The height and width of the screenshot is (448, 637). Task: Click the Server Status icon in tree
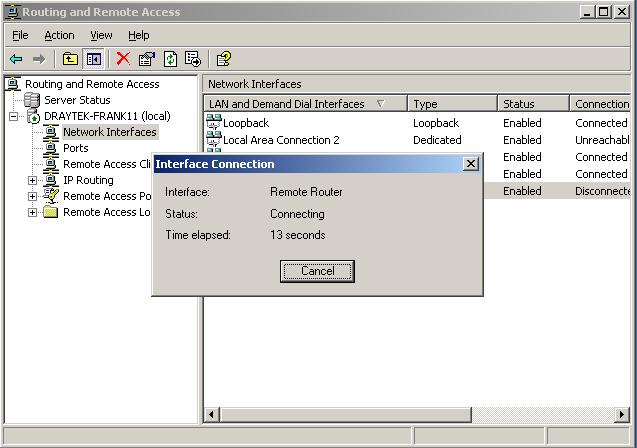(32, 100)
